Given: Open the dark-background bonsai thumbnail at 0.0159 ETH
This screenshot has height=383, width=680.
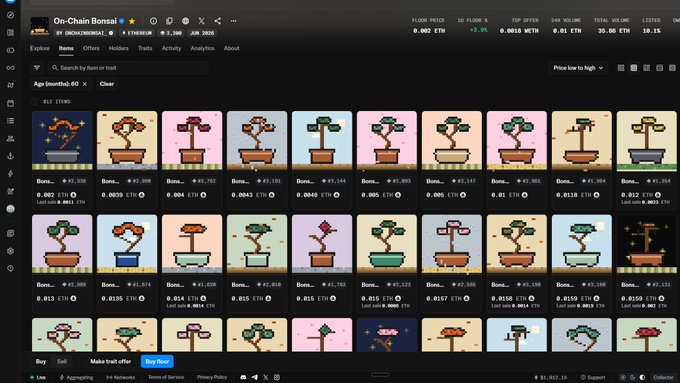Looking at the screenshot, I should point(646,244).
